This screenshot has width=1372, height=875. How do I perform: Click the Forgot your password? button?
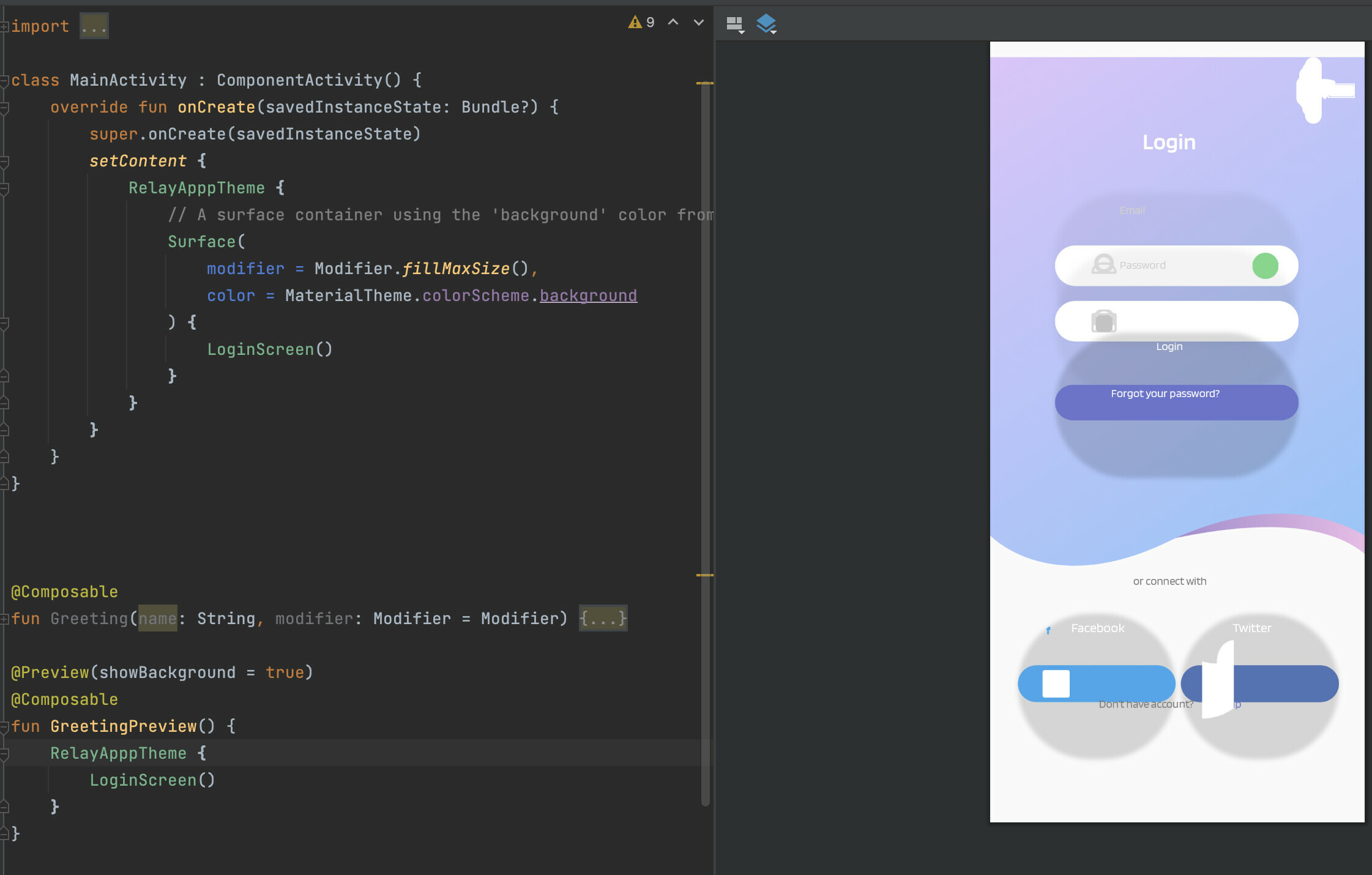coord(1176,402)
